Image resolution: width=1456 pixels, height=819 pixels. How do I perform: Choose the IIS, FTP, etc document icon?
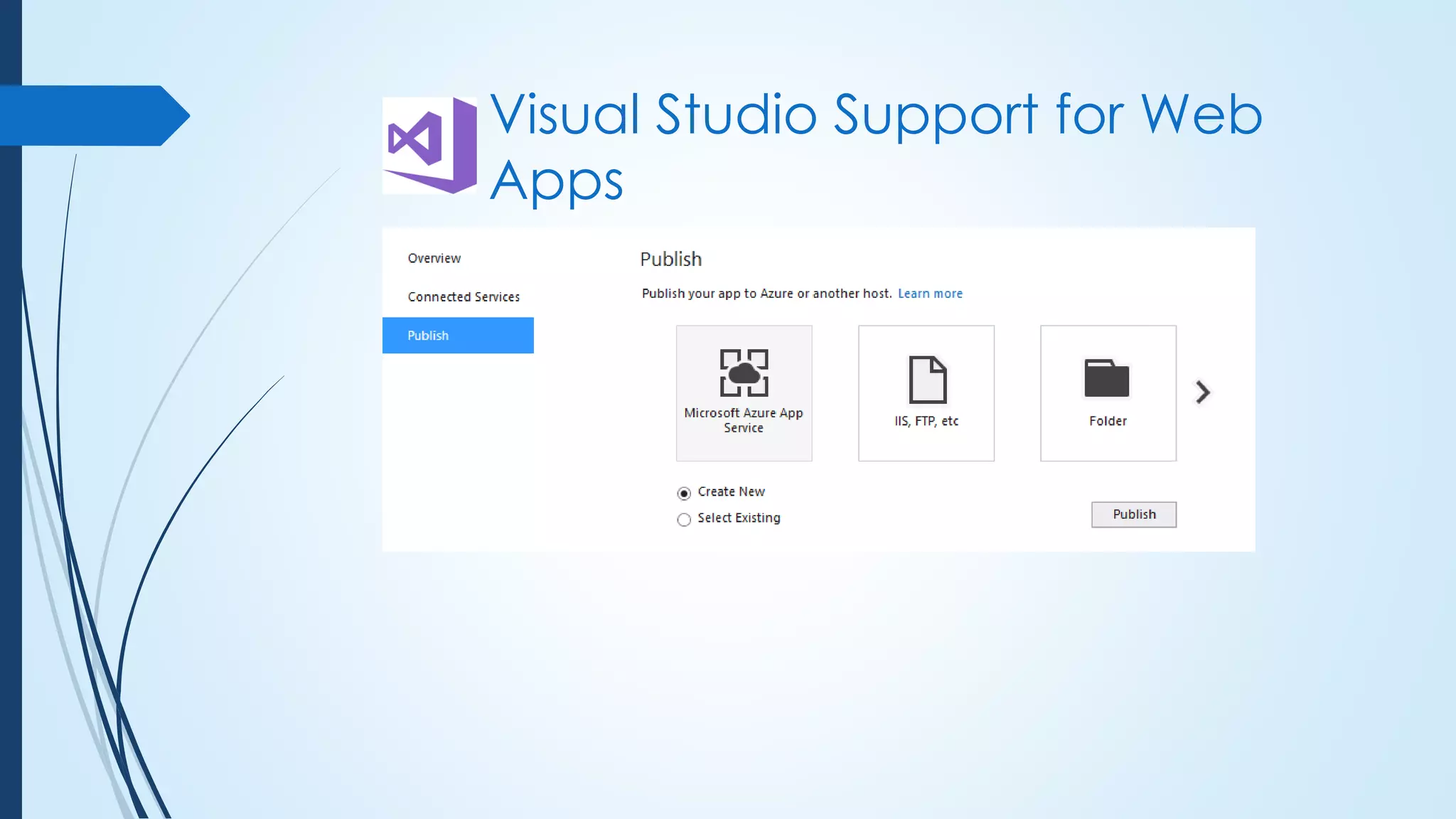(x=927, y=380)
